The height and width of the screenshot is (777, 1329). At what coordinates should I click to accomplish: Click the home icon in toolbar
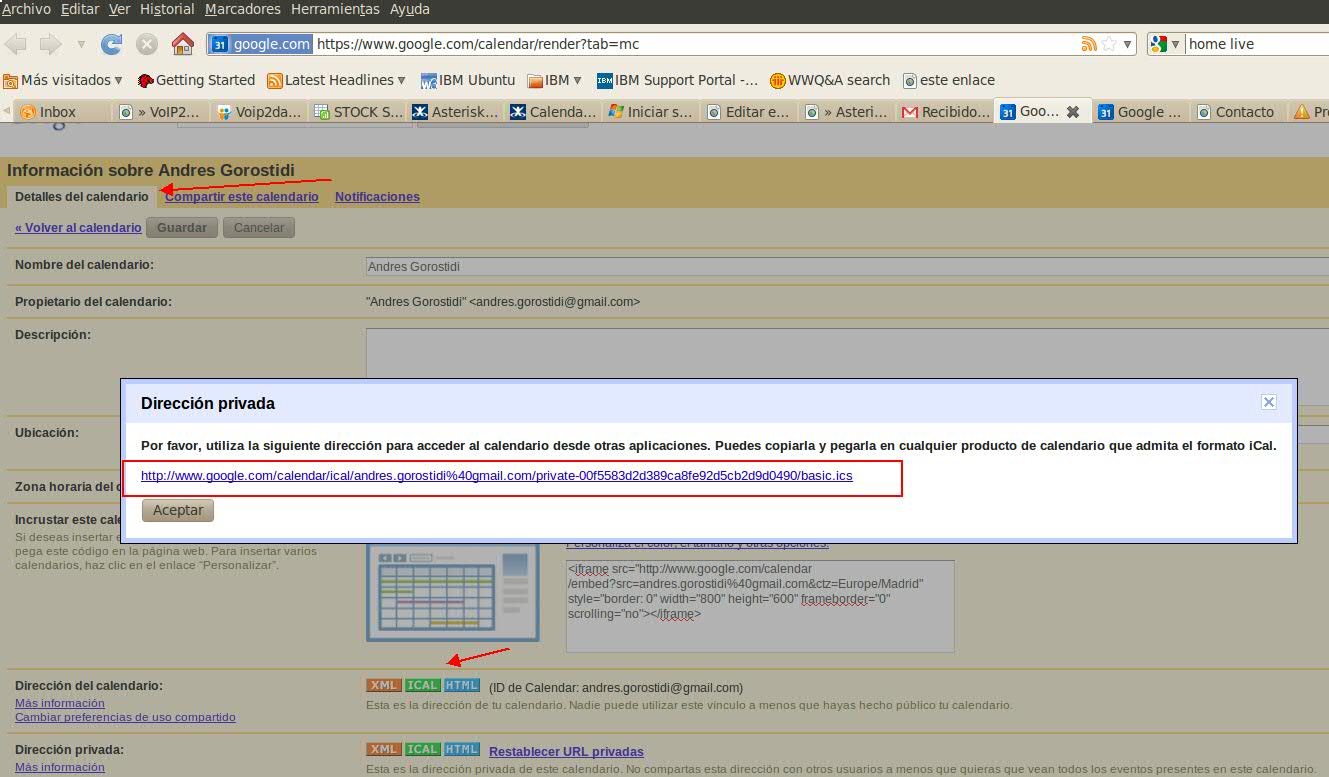(x=182, y=44)
